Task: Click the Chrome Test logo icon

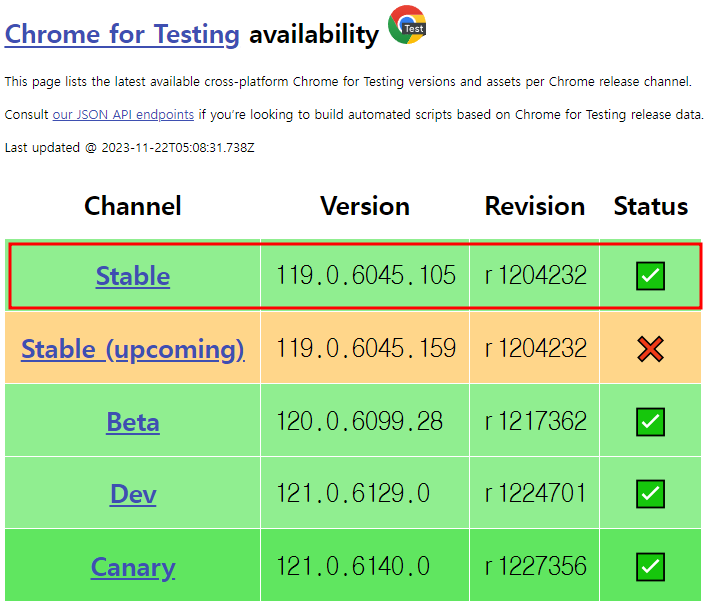Action: point(407,25)
